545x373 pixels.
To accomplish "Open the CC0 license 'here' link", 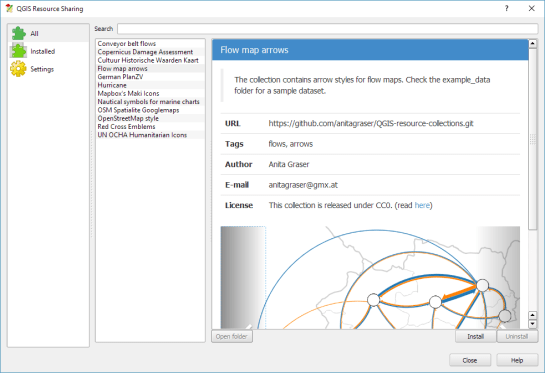I will tap(422, 205).
